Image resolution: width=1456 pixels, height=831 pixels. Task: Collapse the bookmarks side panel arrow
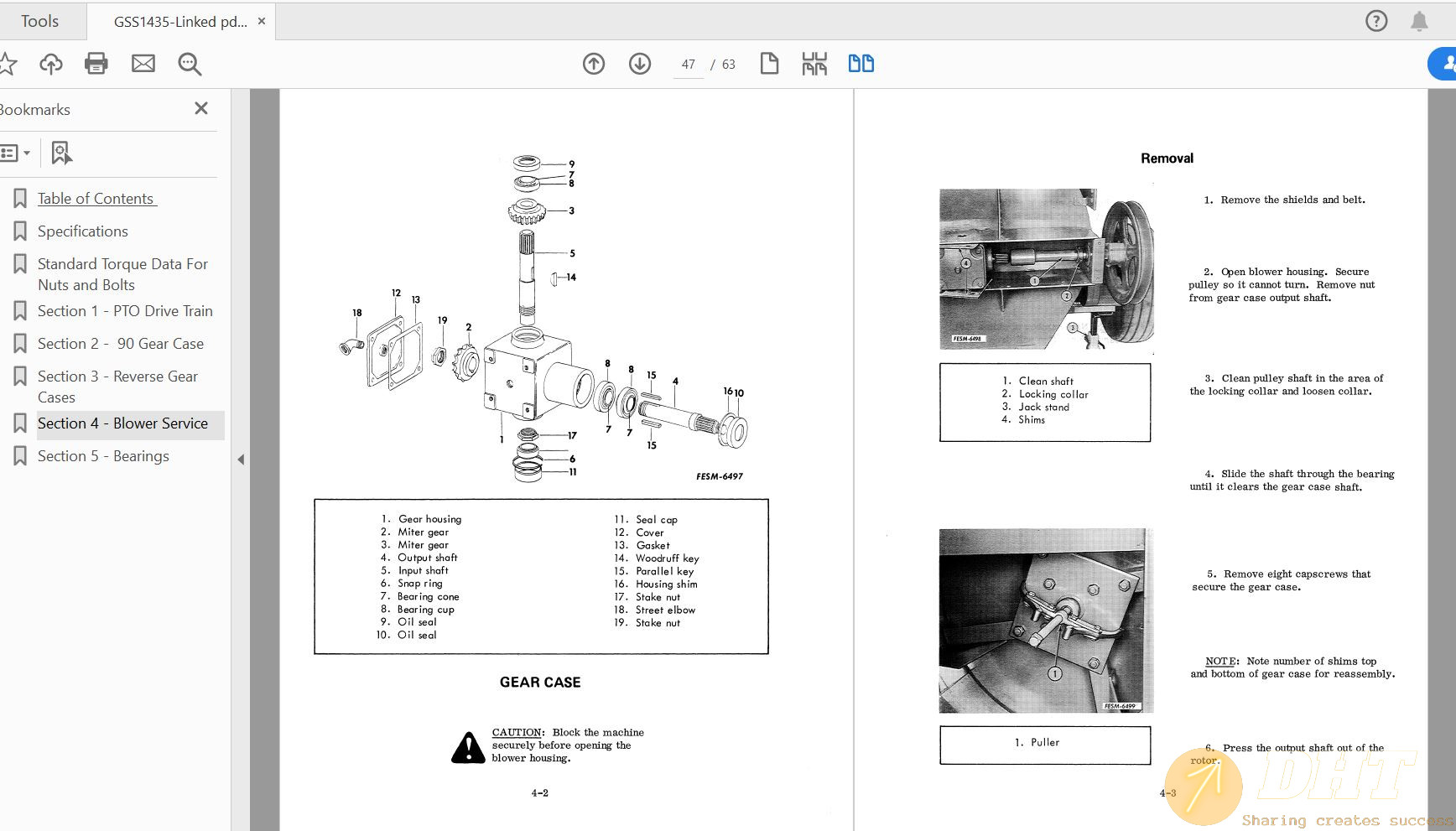[241, 460]
